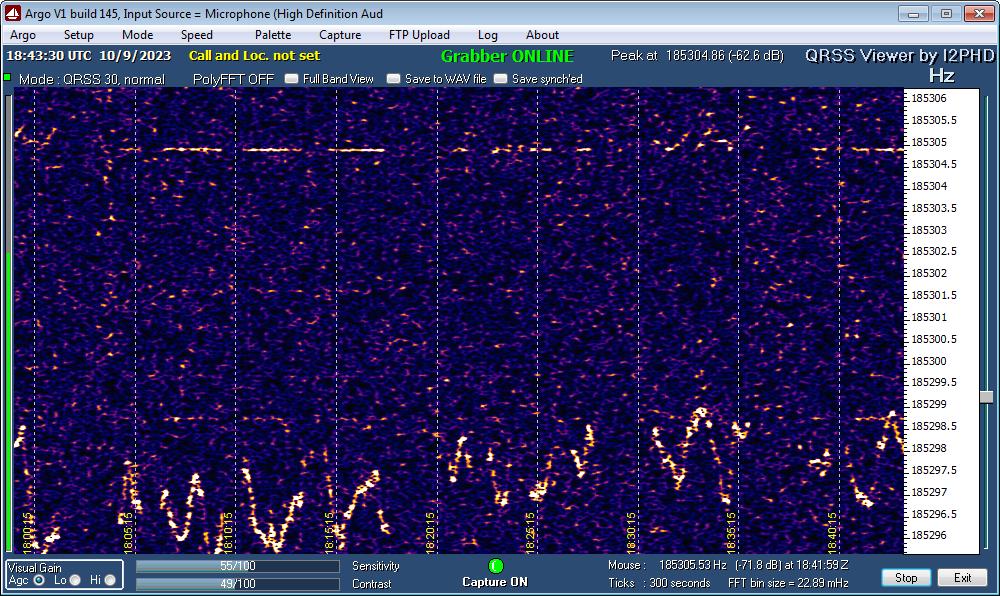Click the 18:40:15 time marker
This screenshot has height=596, width=1000.
tap(832, 532)
